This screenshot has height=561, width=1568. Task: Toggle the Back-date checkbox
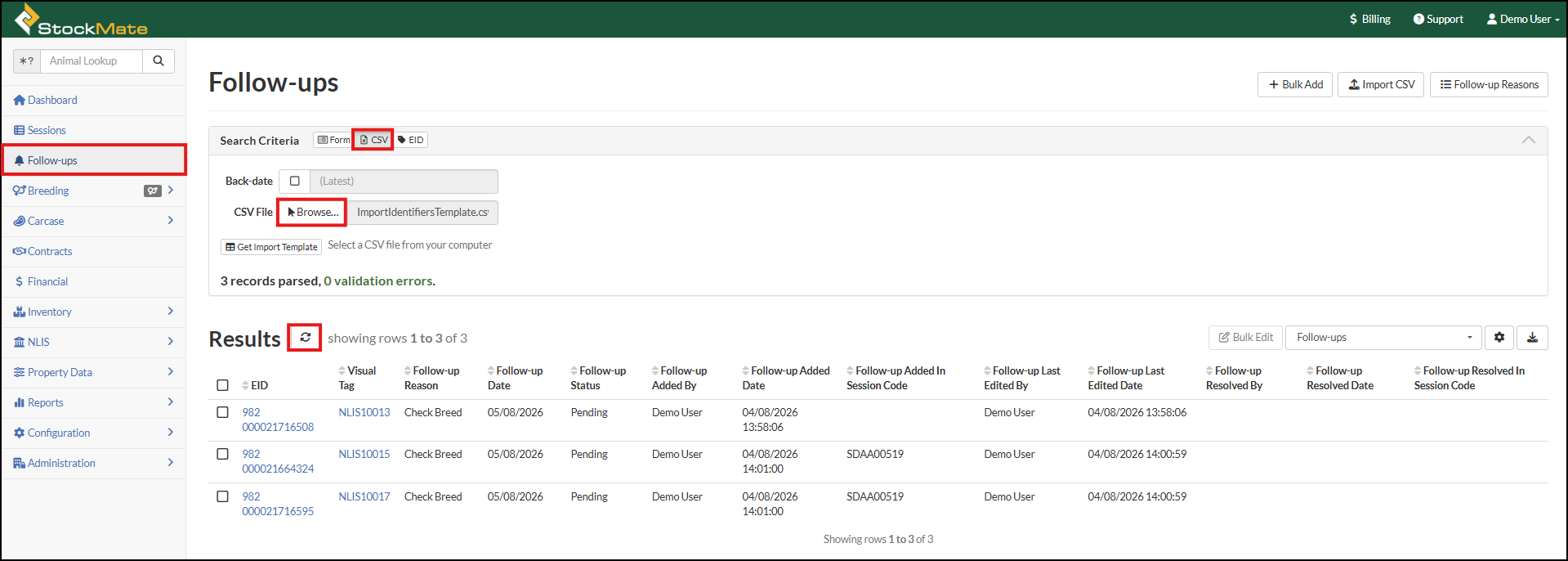click(295, 181)
